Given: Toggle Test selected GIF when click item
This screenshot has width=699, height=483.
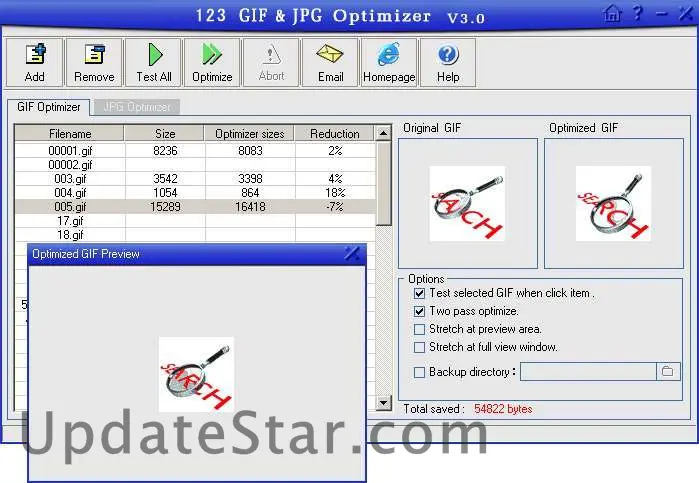Looking at the screenshot, I should coord(419,293).
